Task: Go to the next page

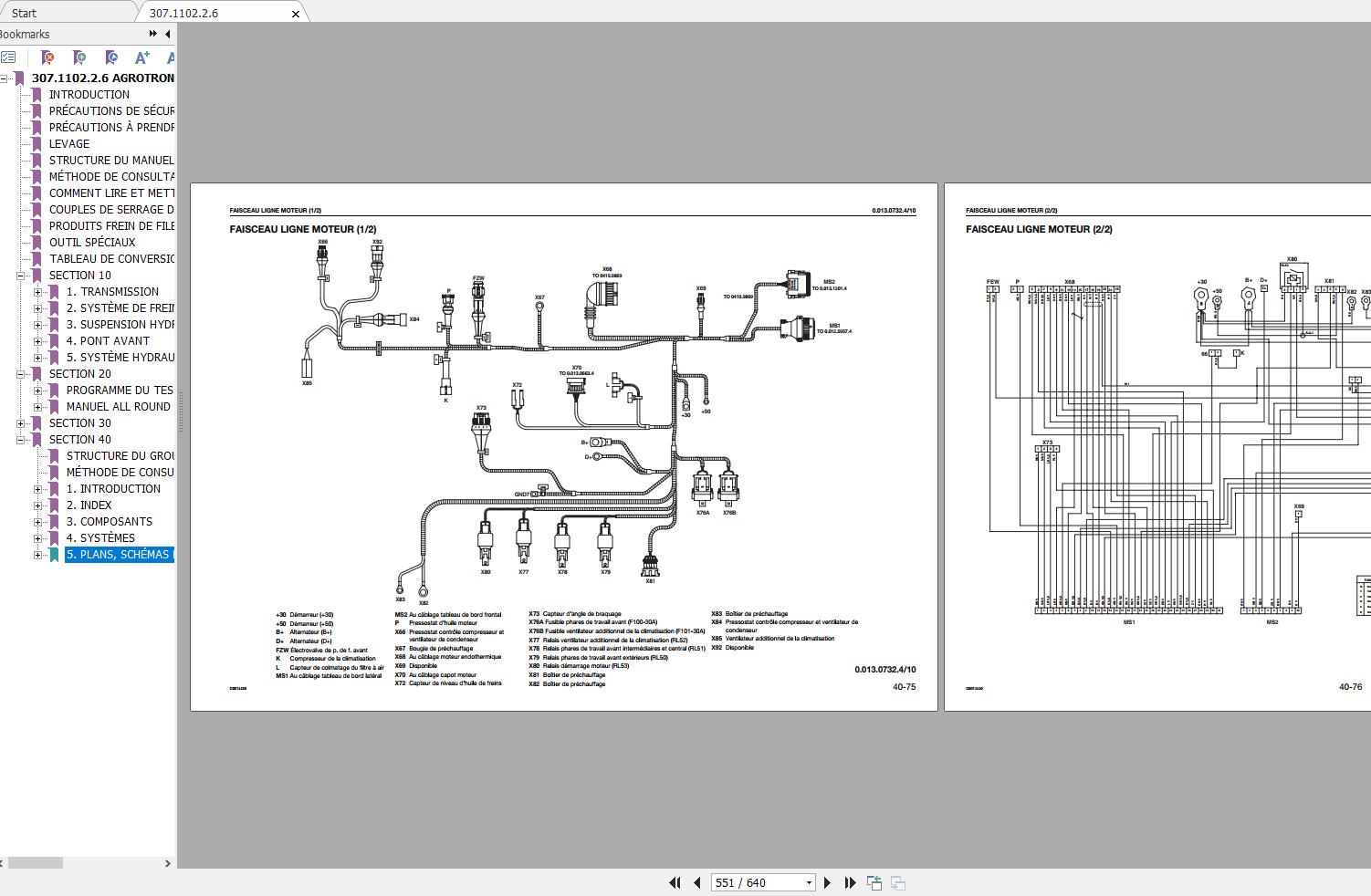Action: (x=827, y=882)
